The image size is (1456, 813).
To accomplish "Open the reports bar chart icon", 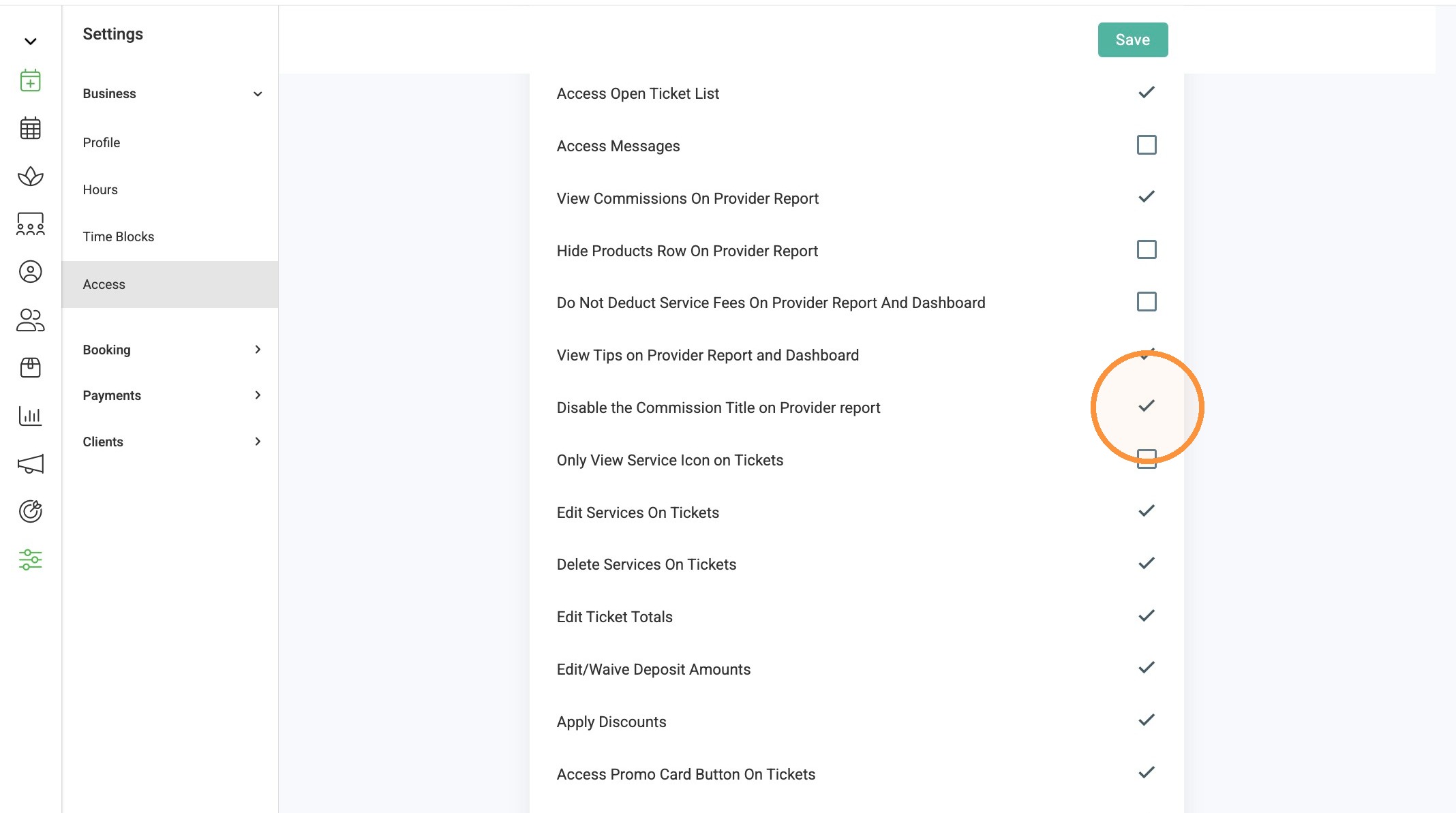I will coord(30,416).
